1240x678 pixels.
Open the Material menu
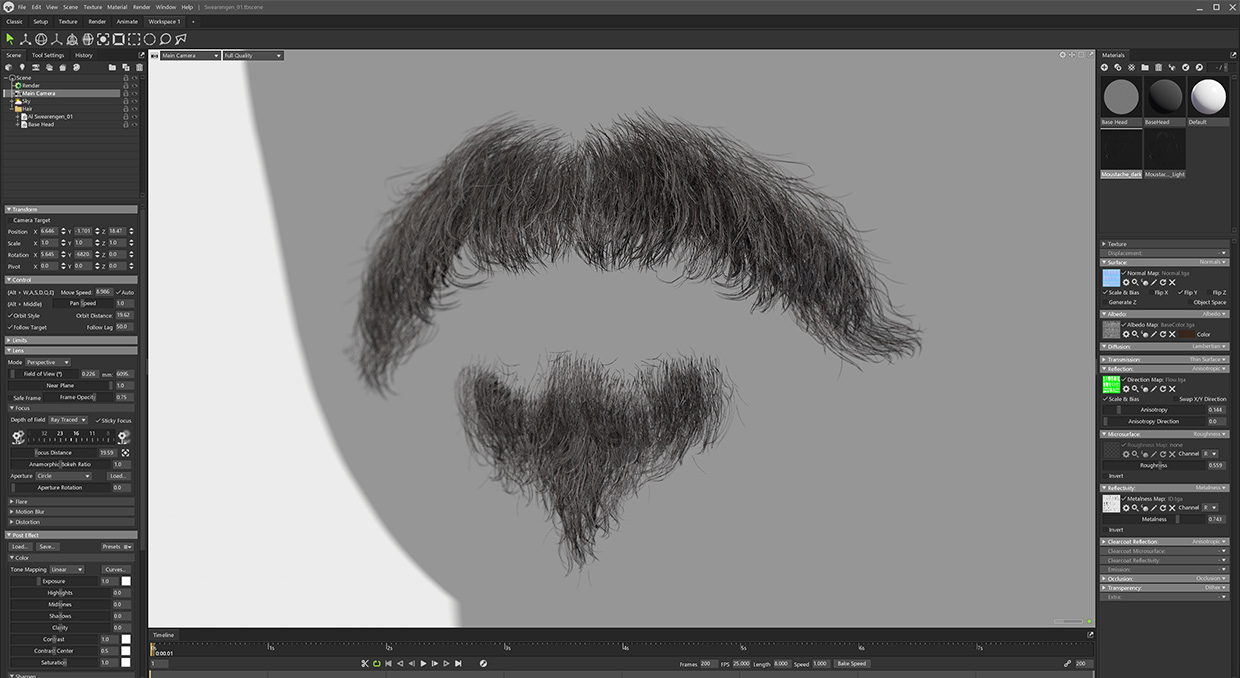point(117,7)
